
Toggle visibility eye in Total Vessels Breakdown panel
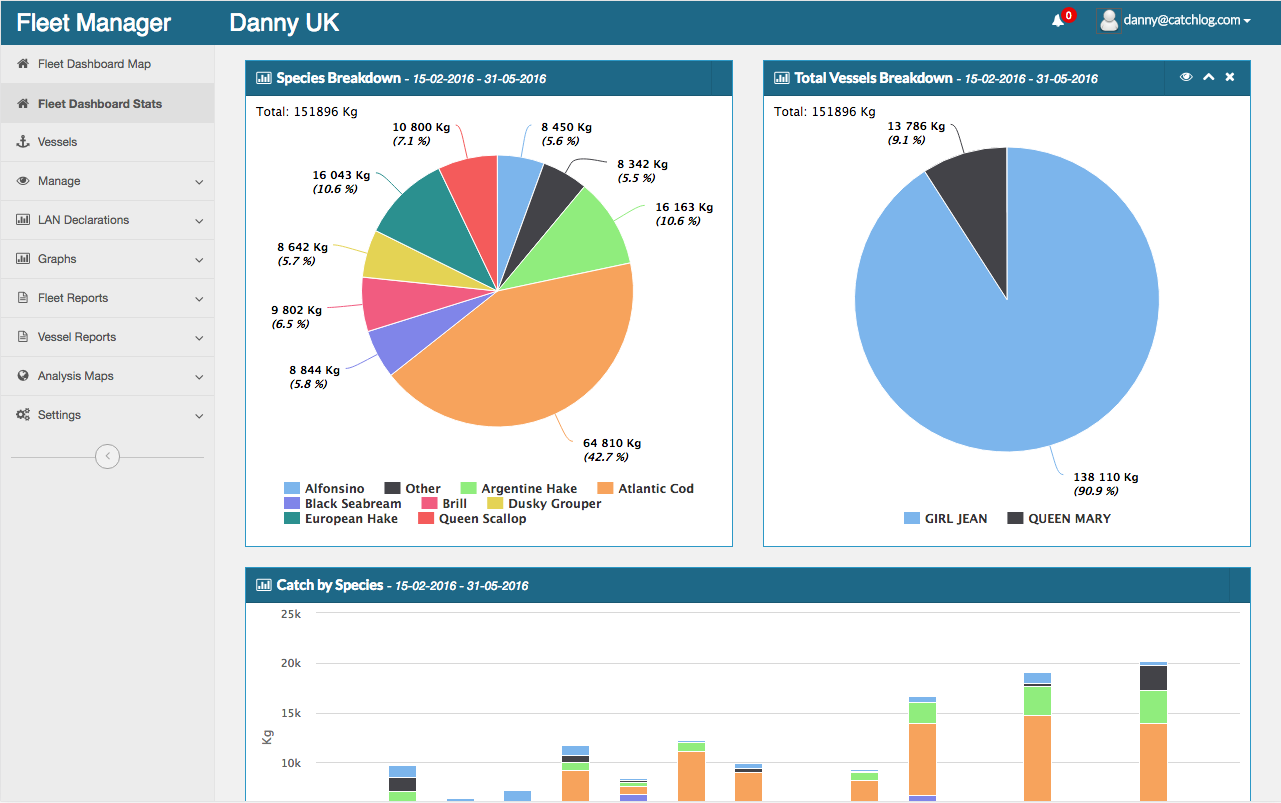1186,77
